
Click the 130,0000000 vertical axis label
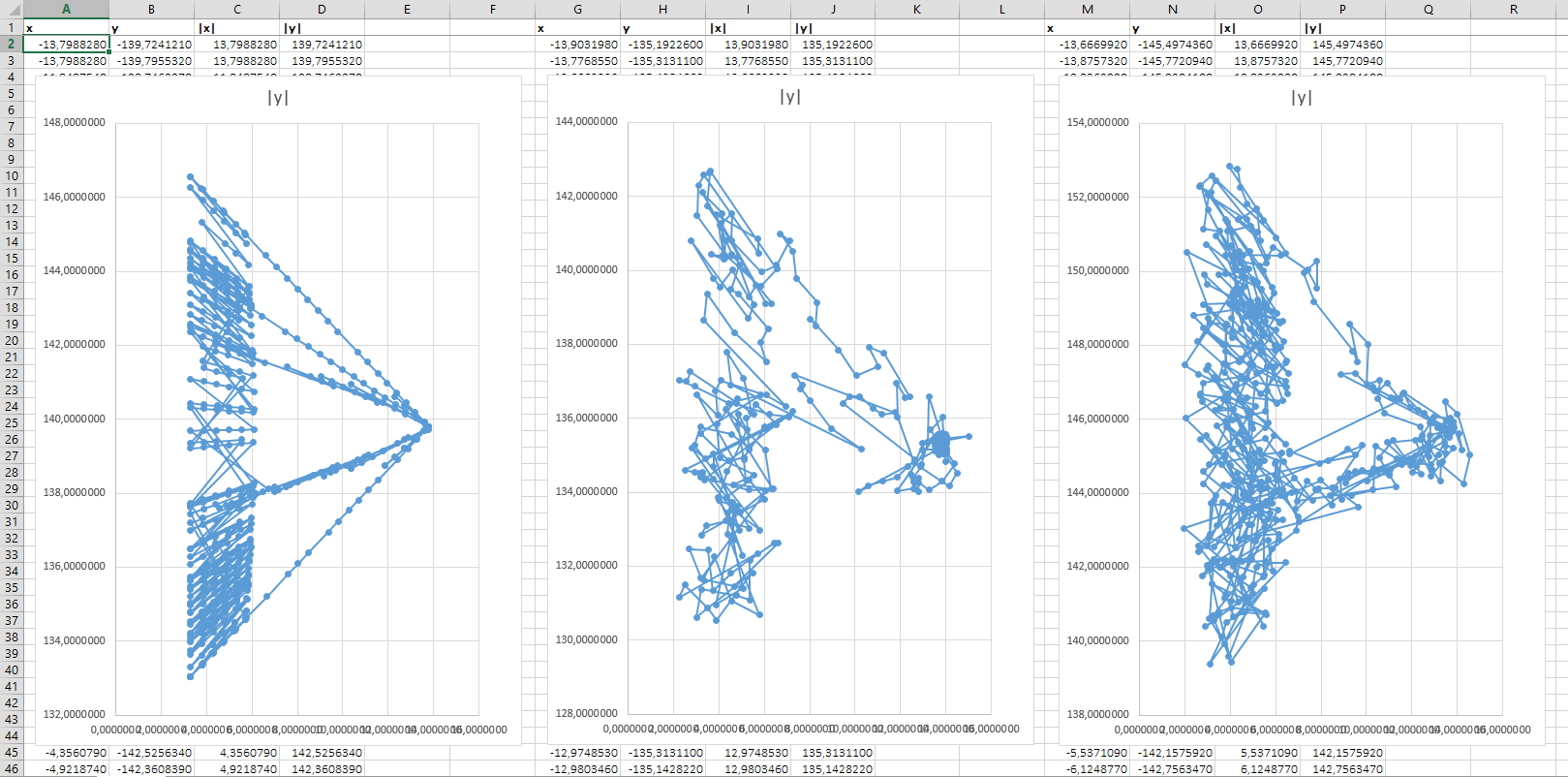tap(586, 639)
